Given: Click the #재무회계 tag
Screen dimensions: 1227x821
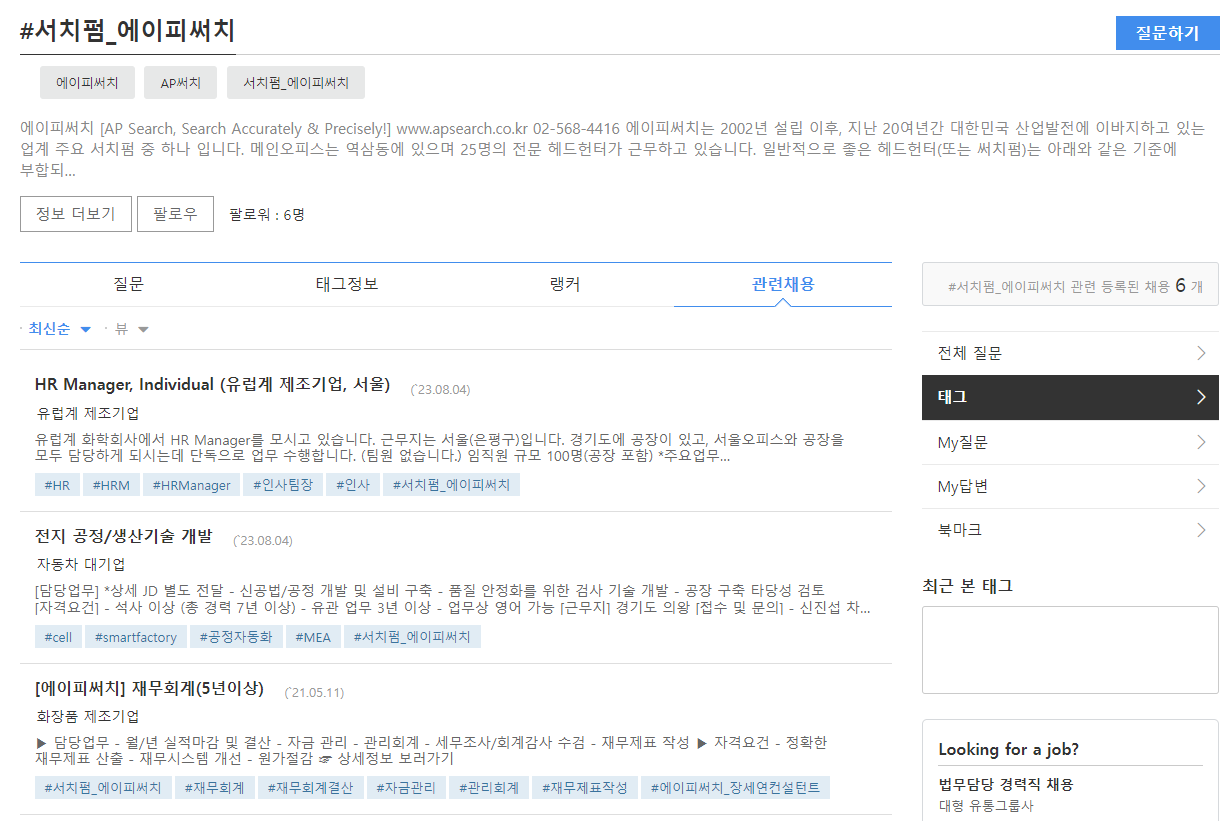Looking at the screenshot, I should click(215, 788).
